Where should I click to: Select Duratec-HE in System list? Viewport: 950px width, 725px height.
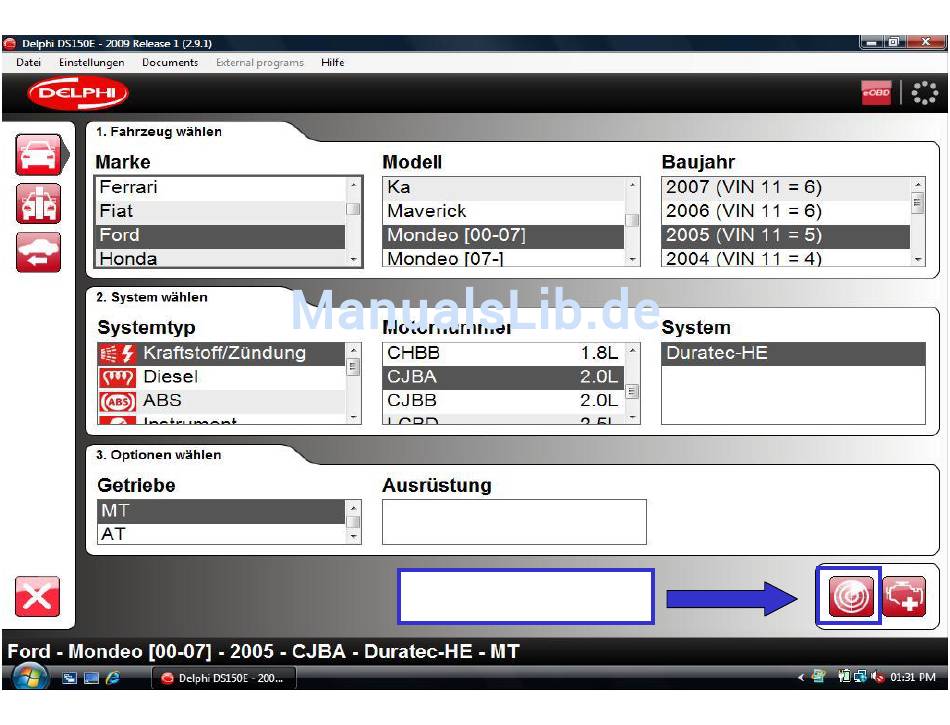click(x=793, y=354)
